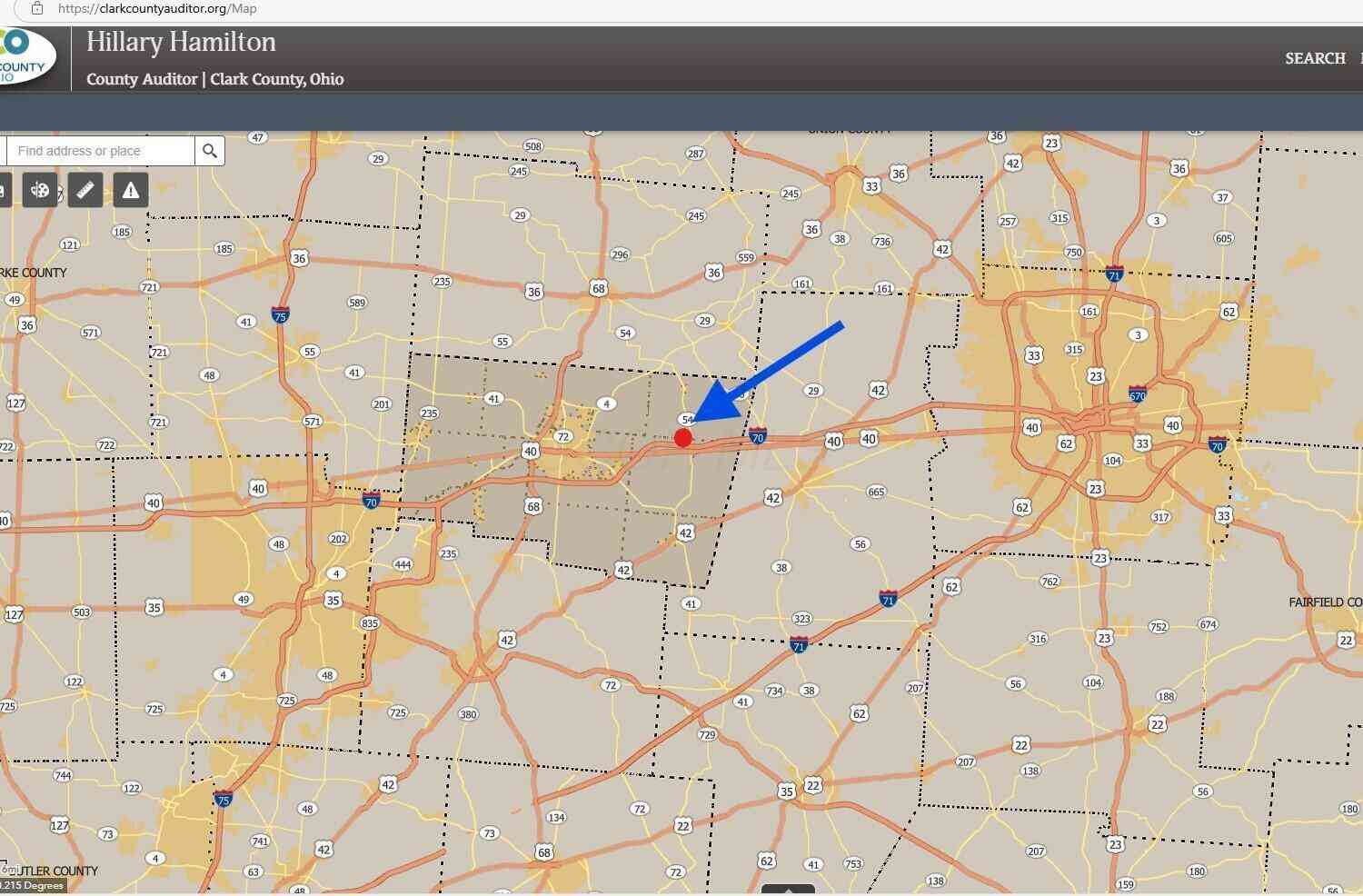Click County Auditor | Clark County, Ohio text
This screenshot has width=1363, height=896.
coord(214,79)
